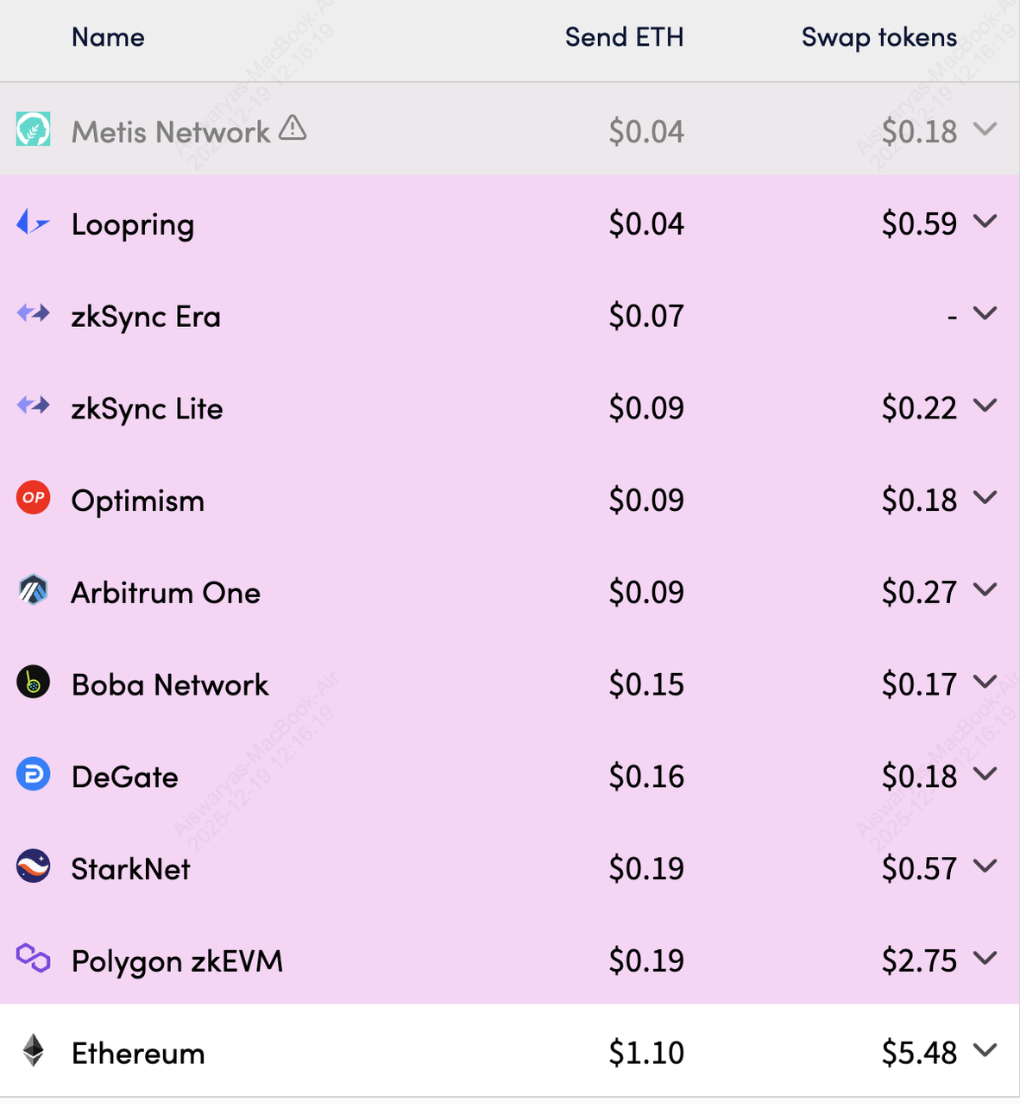This screenshot has width=1020, height=1104.
Task: Select the zkSync Lite network name
Action: pos(147,408)
